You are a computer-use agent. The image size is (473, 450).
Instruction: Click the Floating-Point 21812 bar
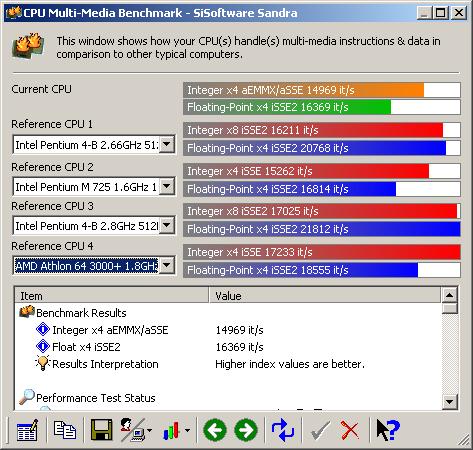[x=322, y=229]
